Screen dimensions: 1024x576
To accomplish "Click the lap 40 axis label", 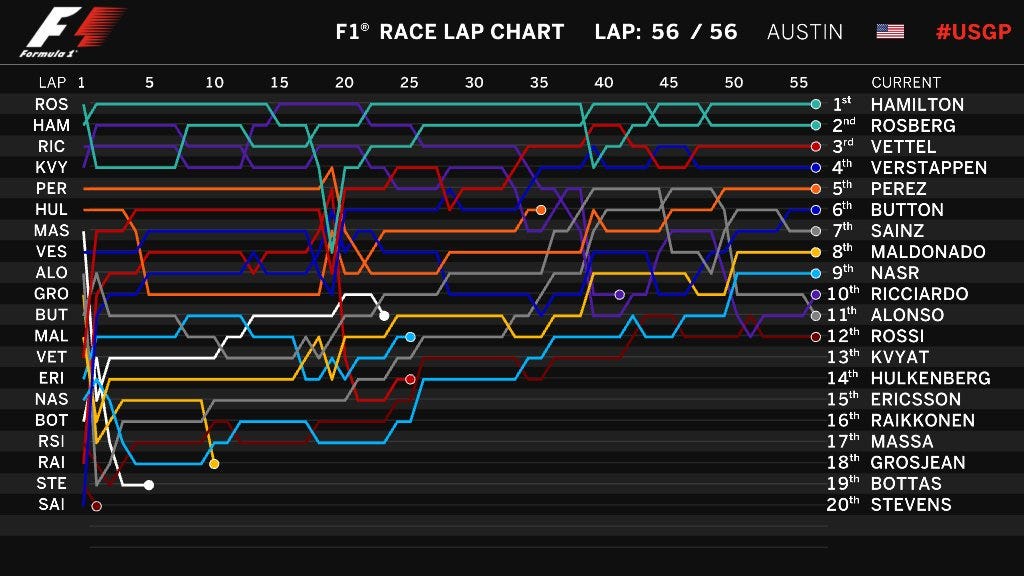I will [x=603, y=83].
